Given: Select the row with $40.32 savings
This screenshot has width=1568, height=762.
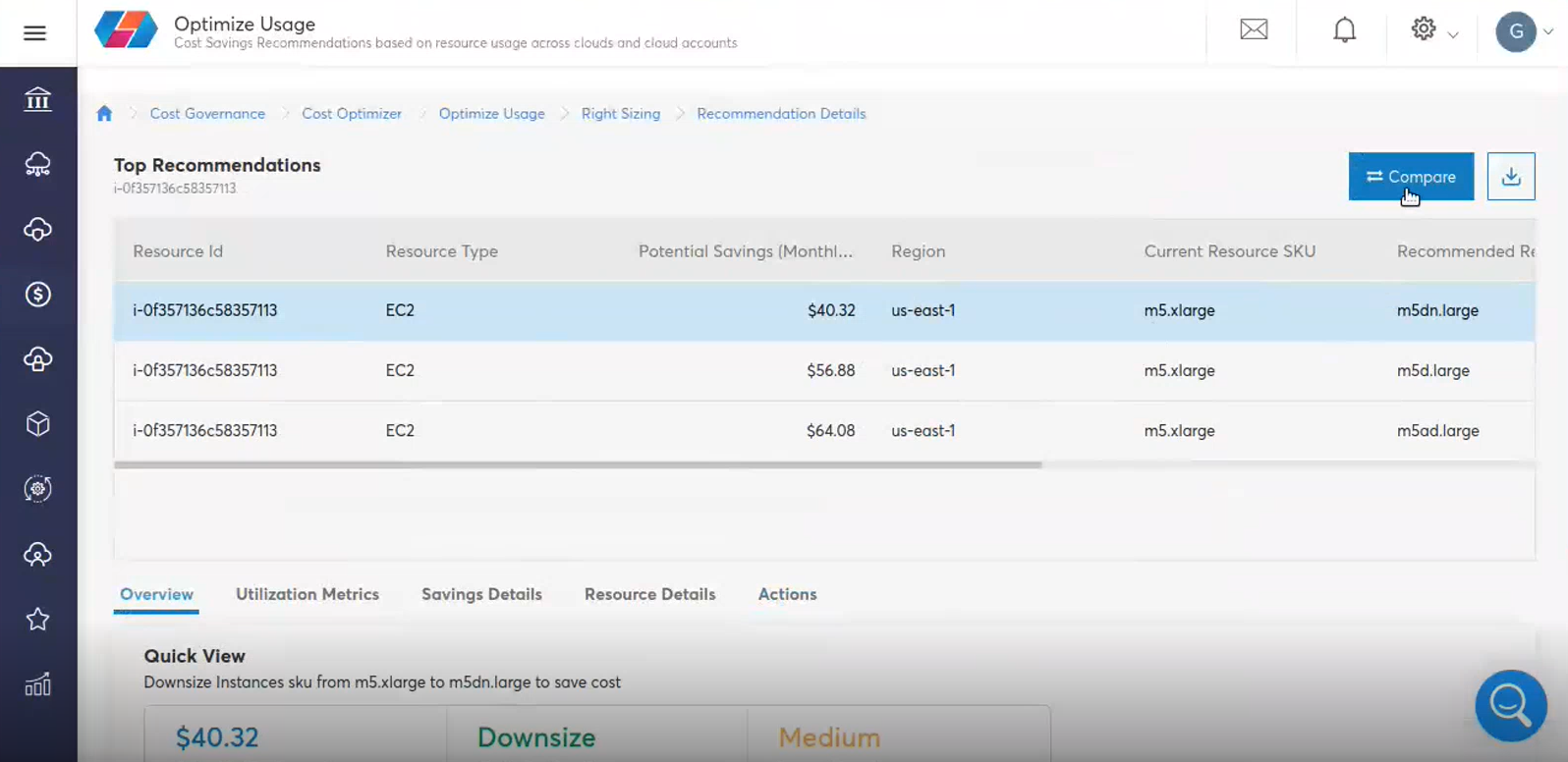Looking at the screenshot, I should coord(824,310).
